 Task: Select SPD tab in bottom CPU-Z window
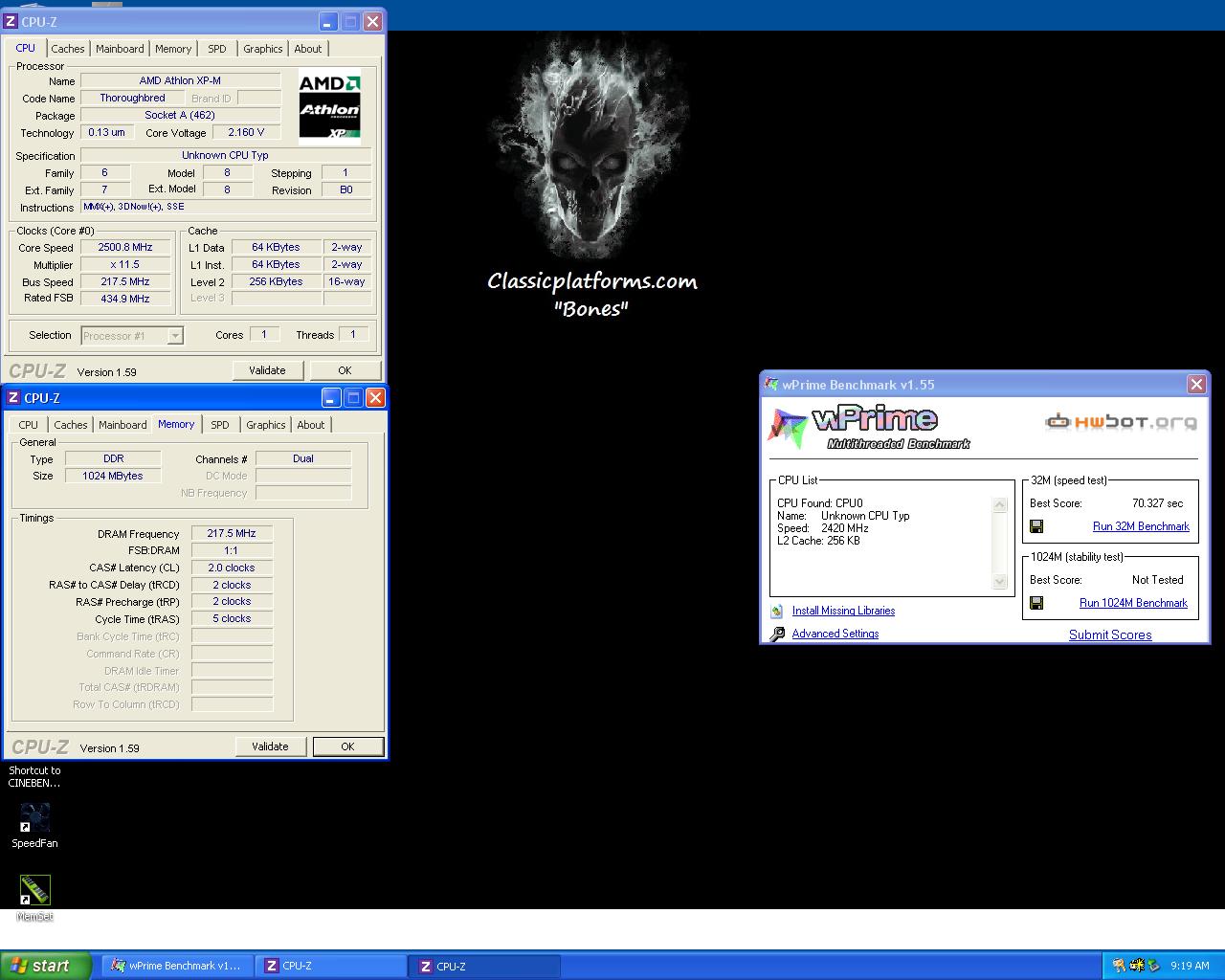point(220,425)
